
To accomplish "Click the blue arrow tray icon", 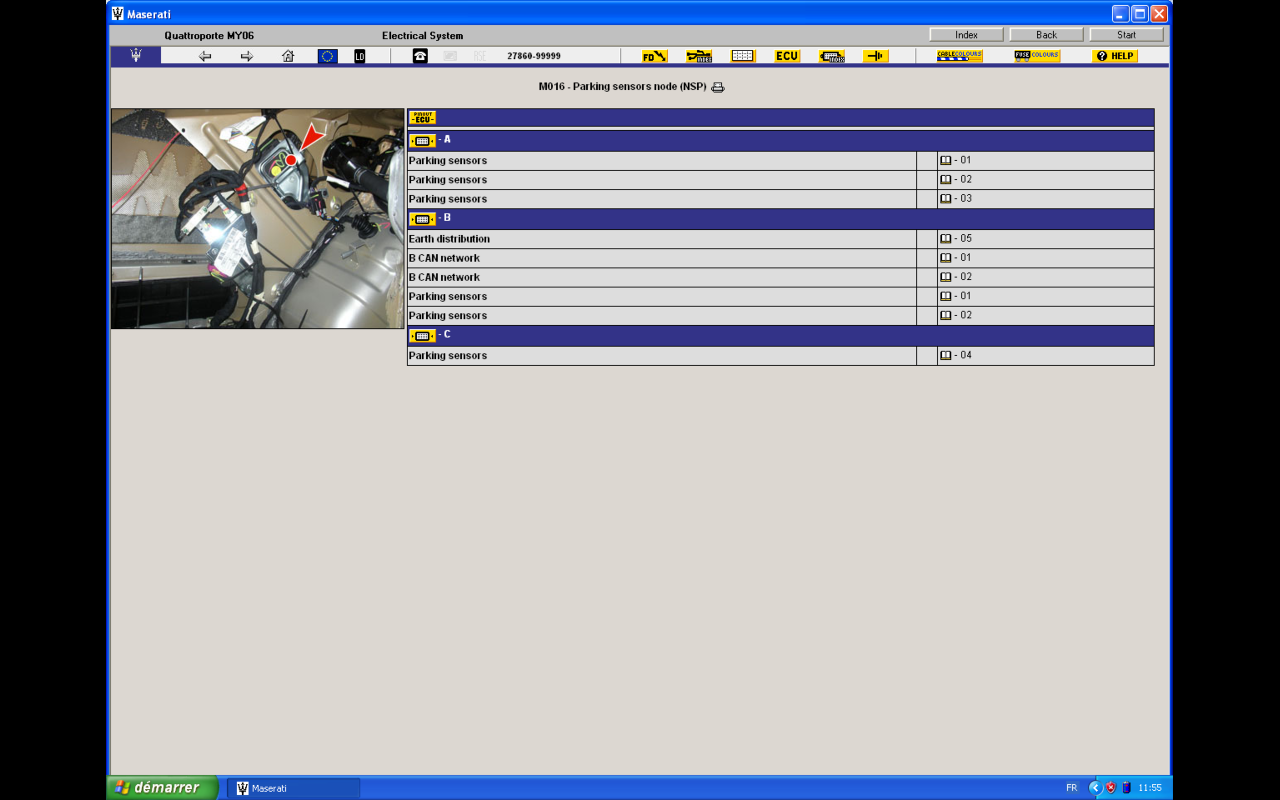I will (1095, 788).
